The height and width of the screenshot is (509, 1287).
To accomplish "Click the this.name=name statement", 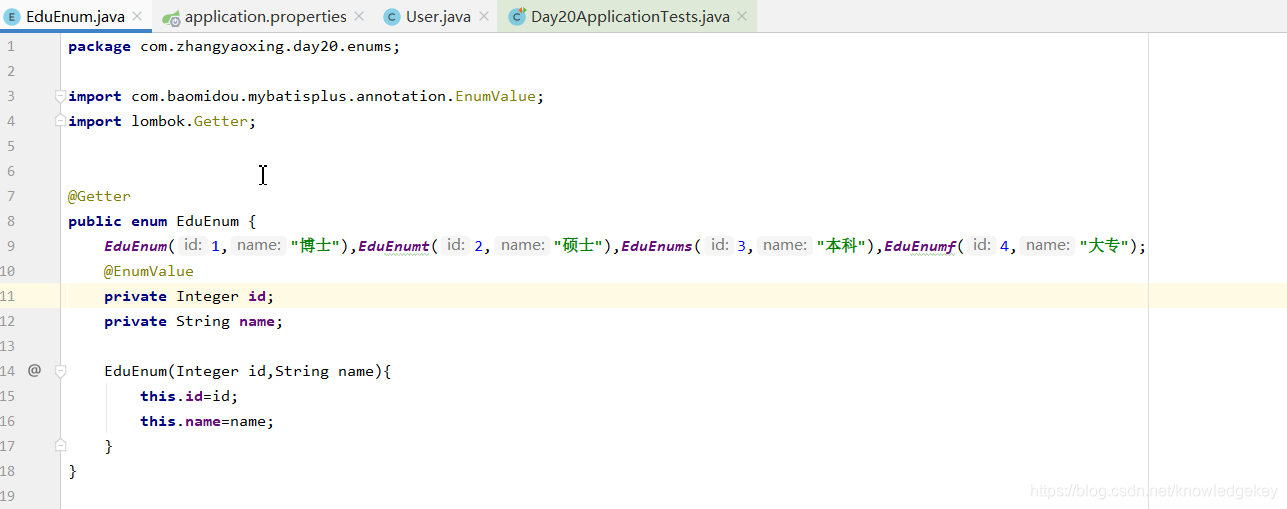I will tap(207, 421).
